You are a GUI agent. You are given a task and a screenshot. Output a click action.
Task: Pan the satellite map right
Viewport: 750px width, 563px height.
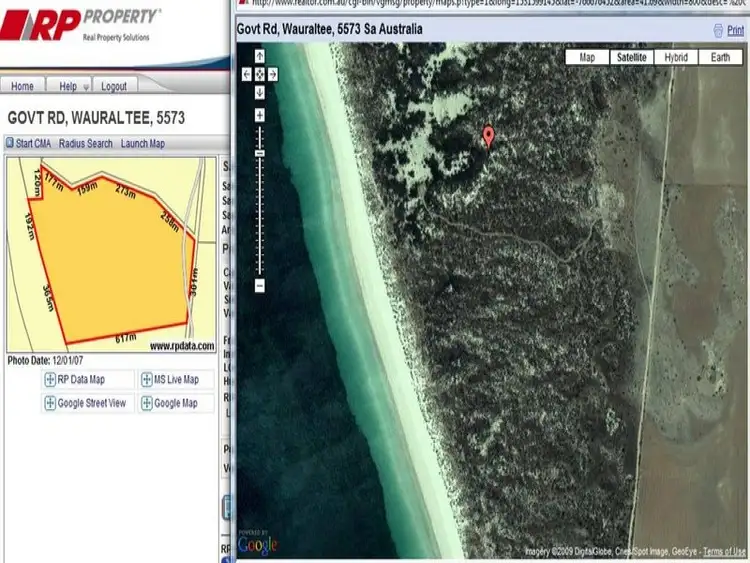[x=273, y=74]
